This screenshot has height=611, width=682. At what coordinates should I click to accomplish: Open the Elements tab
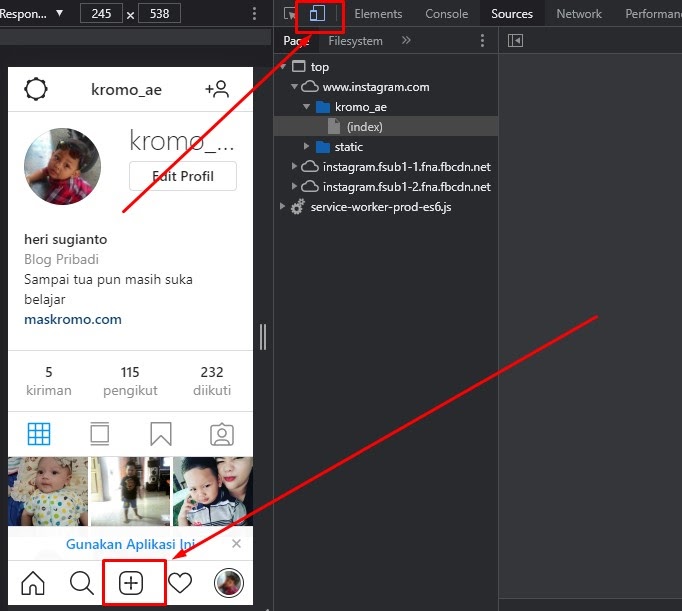click(x=378, y=14)
